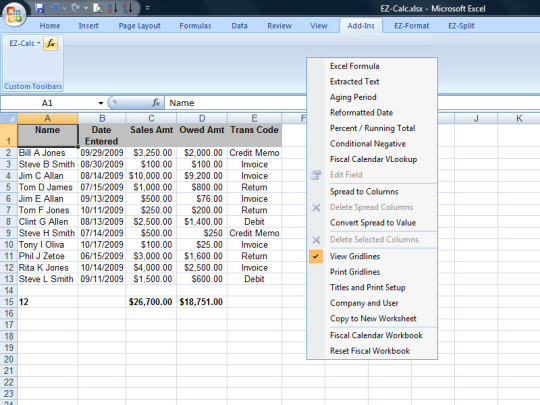Screen dimensions: 540x405
Task: Open Insert Function fx in formula bar
Action: [x=156, y=103]
